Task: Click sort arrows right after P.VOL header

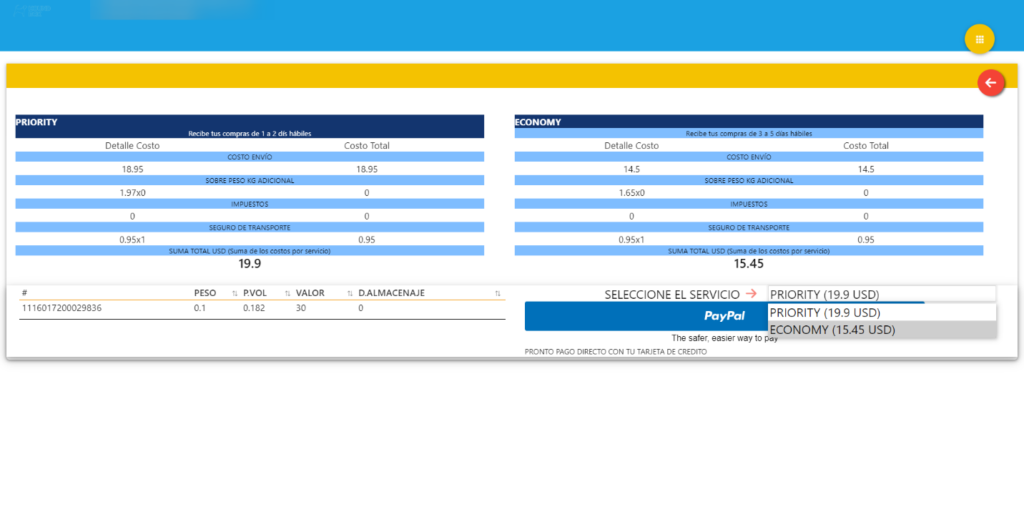Action: pos(287,294)
